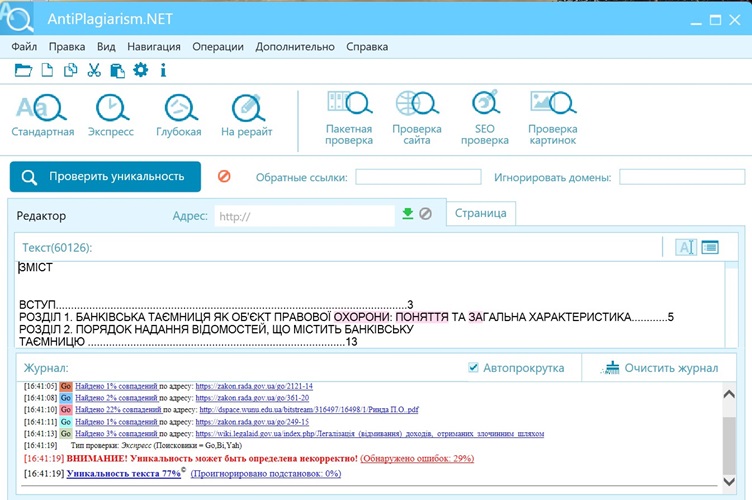The height and width of the screenshot is (500, 752).
Task: Maximize the AntiPlagiarism.NET window
Action: pyautogui.click(x=715, y=20)
